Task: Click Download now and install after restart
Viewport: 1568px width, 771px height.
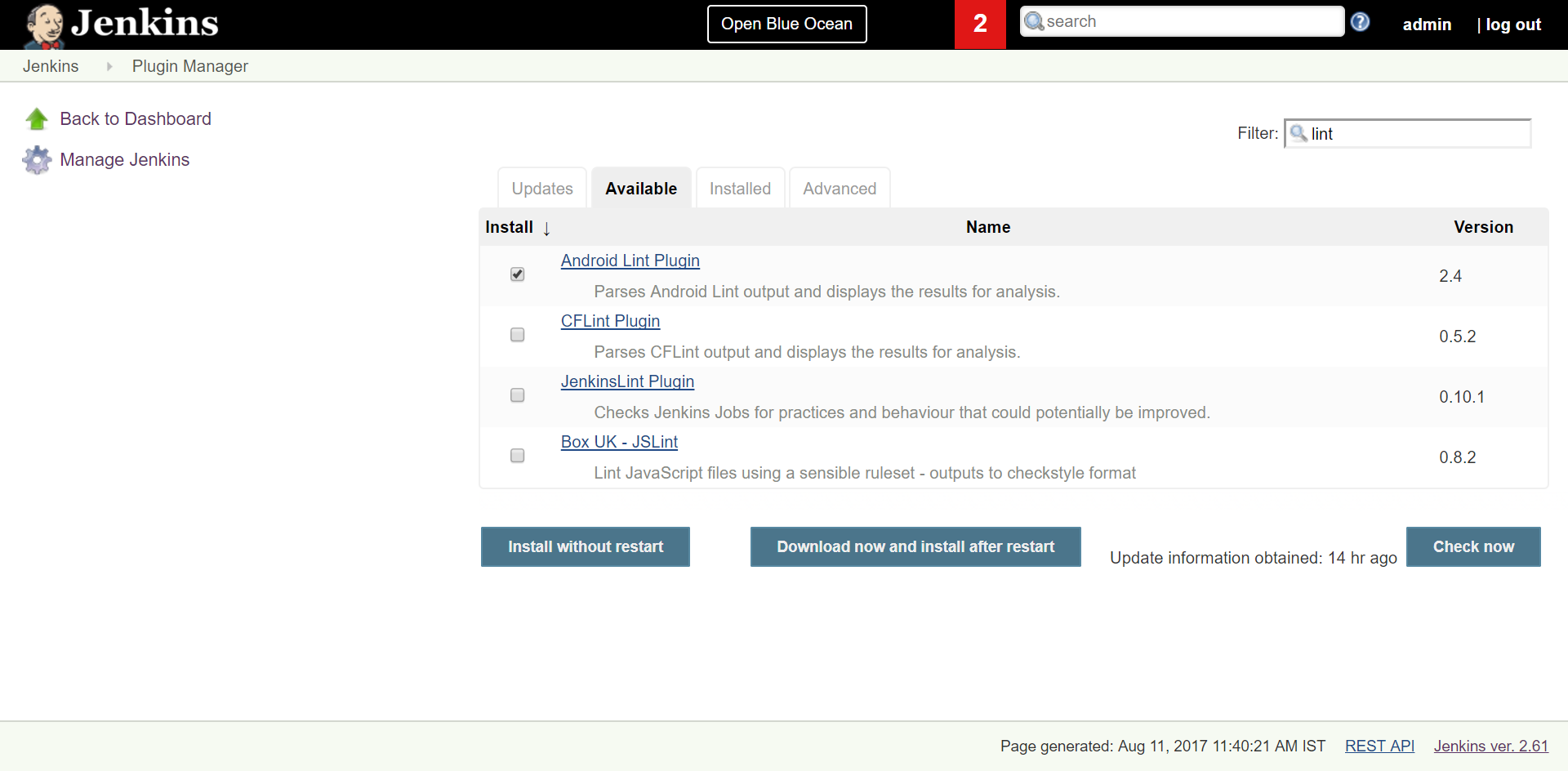Action: coord(915,546)
